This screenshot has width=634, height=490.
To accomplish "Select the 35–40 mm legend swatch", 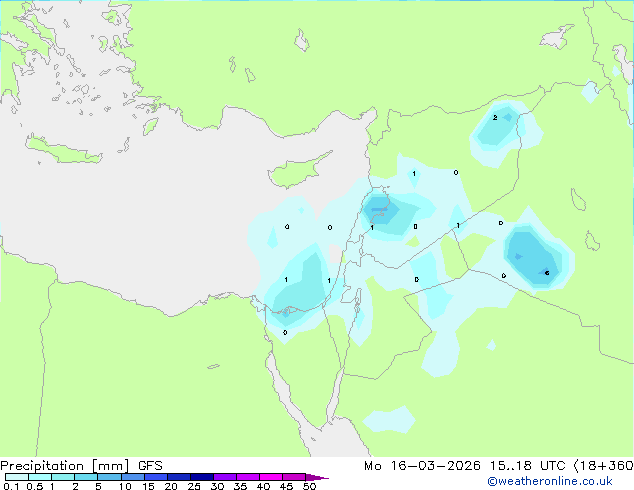I will coord(247,477).
